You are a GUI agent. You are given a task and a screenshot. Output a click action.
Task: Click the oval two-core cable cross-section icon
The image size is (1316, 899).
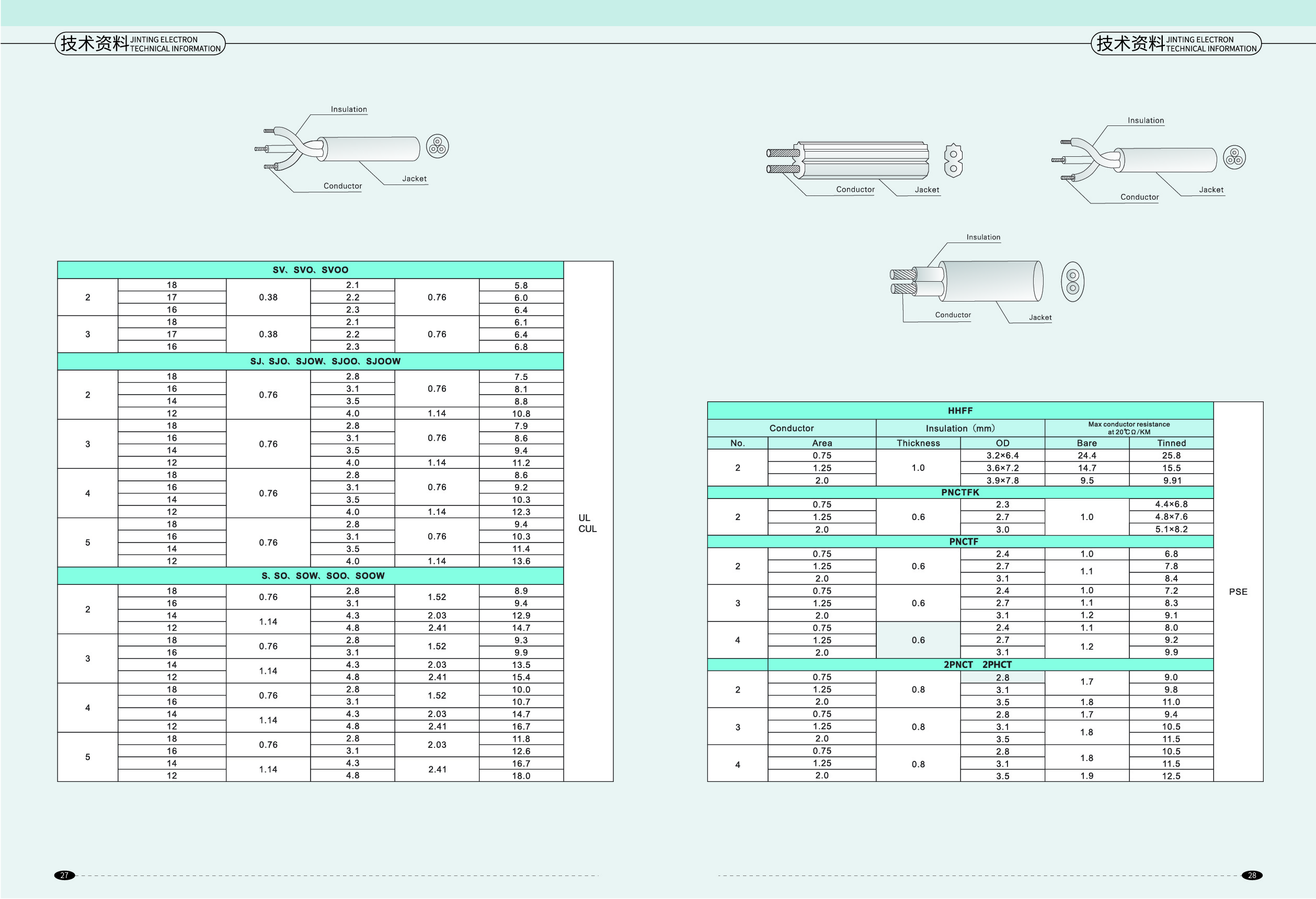(x=1072, y=281)
